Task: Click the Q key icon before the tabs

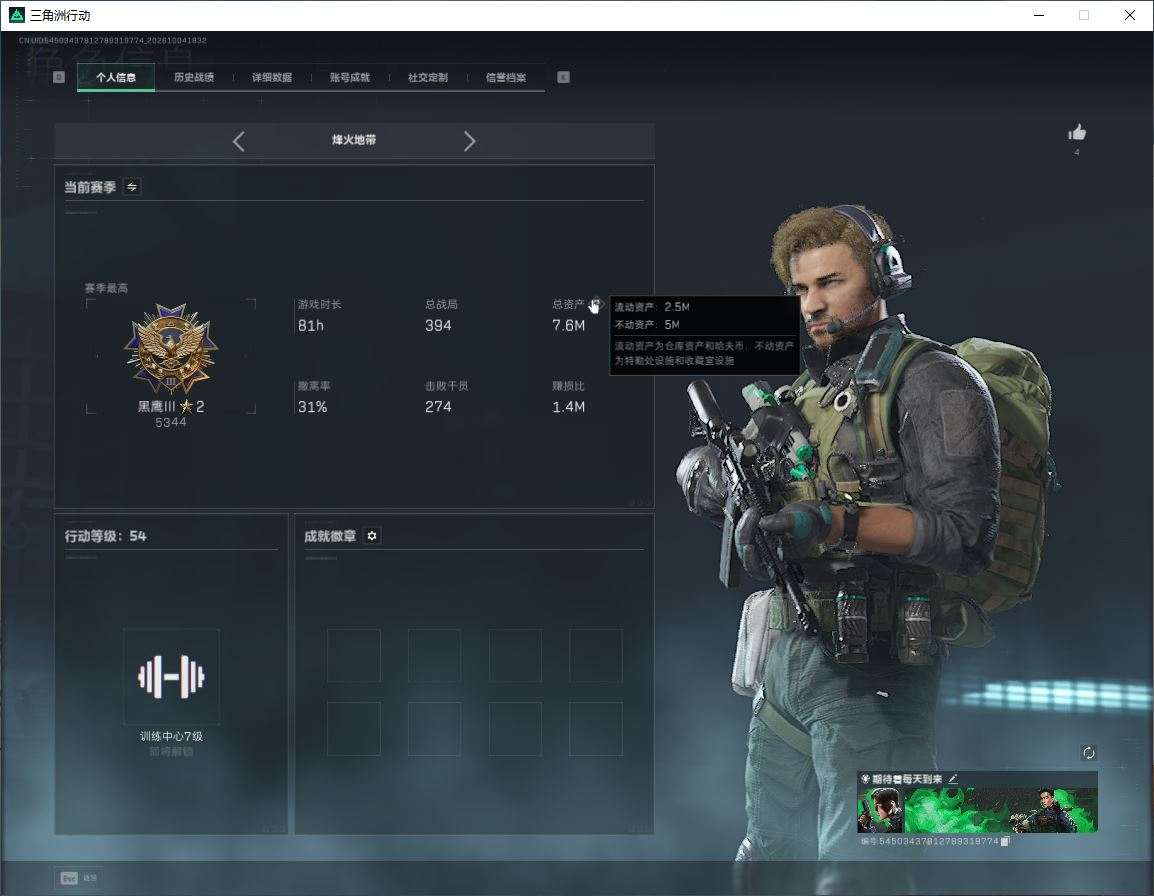Action: 59,77
